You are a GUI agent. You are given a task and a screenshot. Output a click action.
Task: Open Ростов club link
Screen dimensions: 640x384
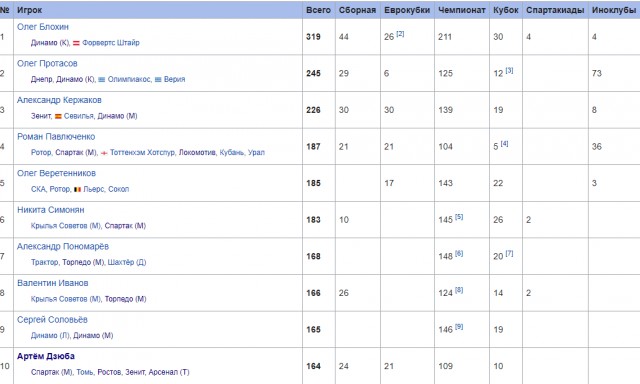(109, 372)
